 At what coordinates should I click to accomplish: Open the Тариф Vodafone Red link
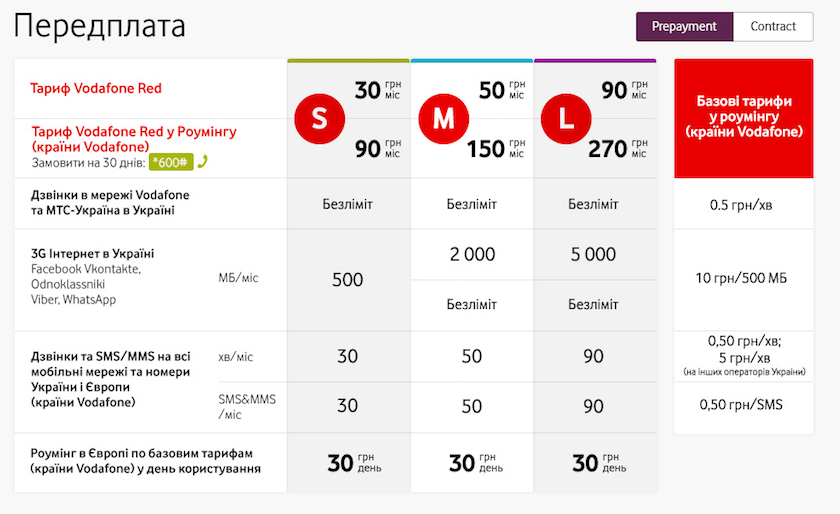pyautogui.click(x=96, y=88)
